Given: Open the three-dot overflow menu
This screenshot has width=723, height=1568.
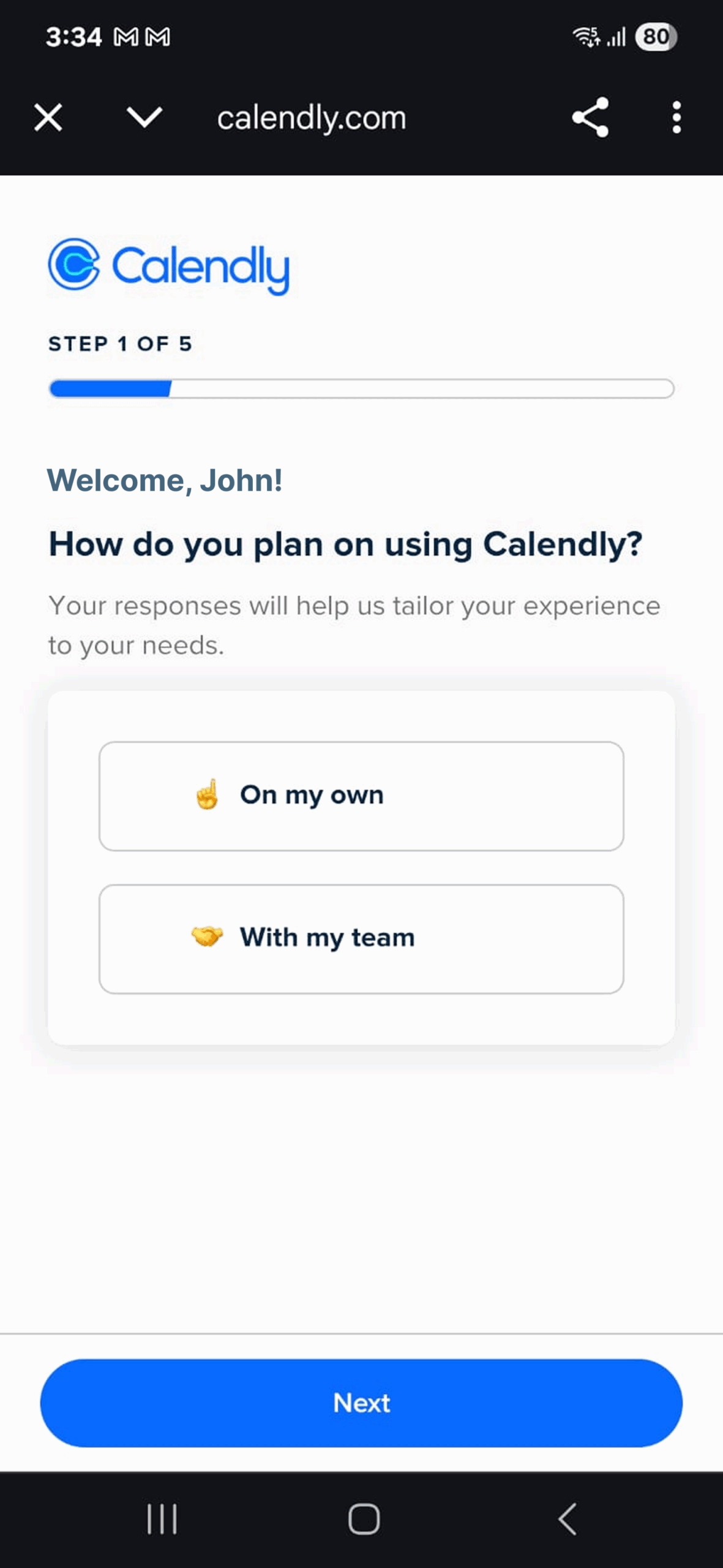Looking at the screenshot, I should coord(676,117).
